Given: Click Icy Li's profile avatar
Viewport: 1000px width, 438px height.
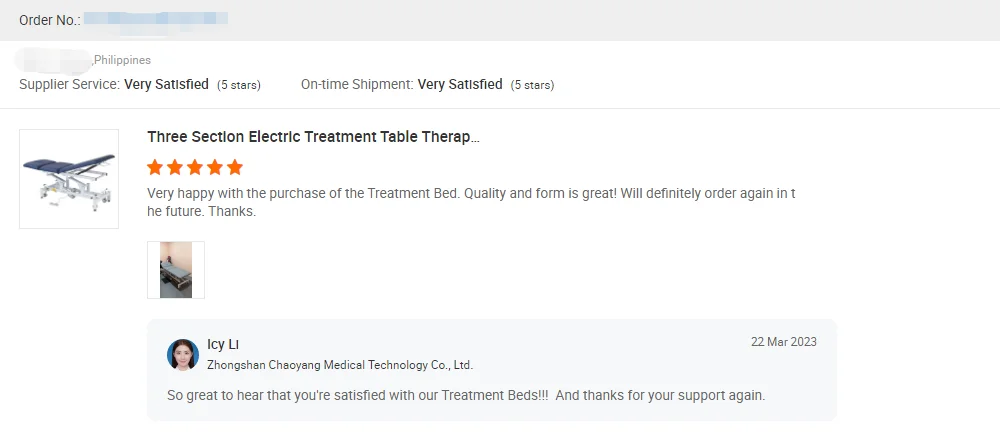Looking at the screenshot, I should (183, 355).
